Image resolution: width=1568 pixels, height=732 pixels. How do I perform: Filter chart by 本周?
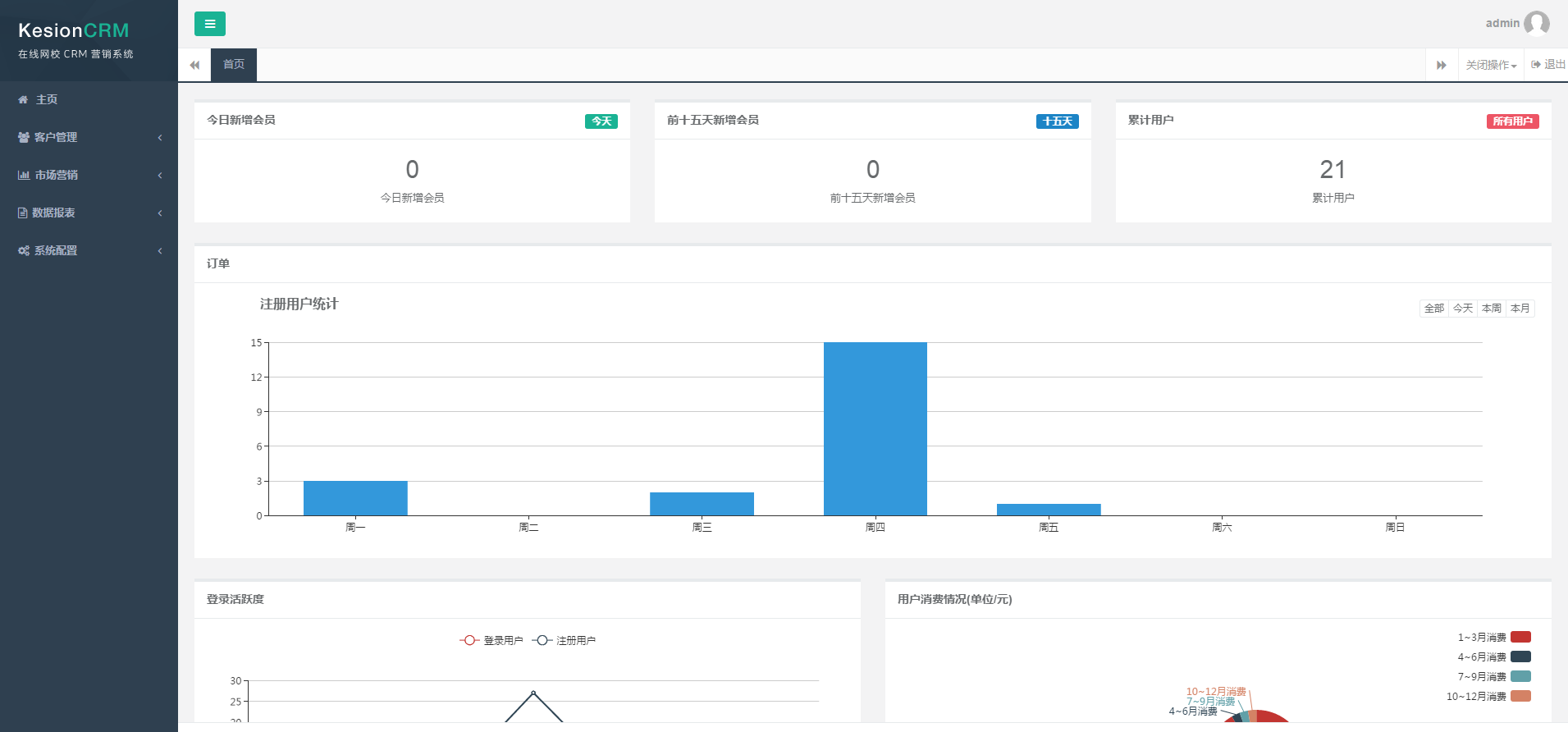pyautogui.click(x=1491, y=309)
